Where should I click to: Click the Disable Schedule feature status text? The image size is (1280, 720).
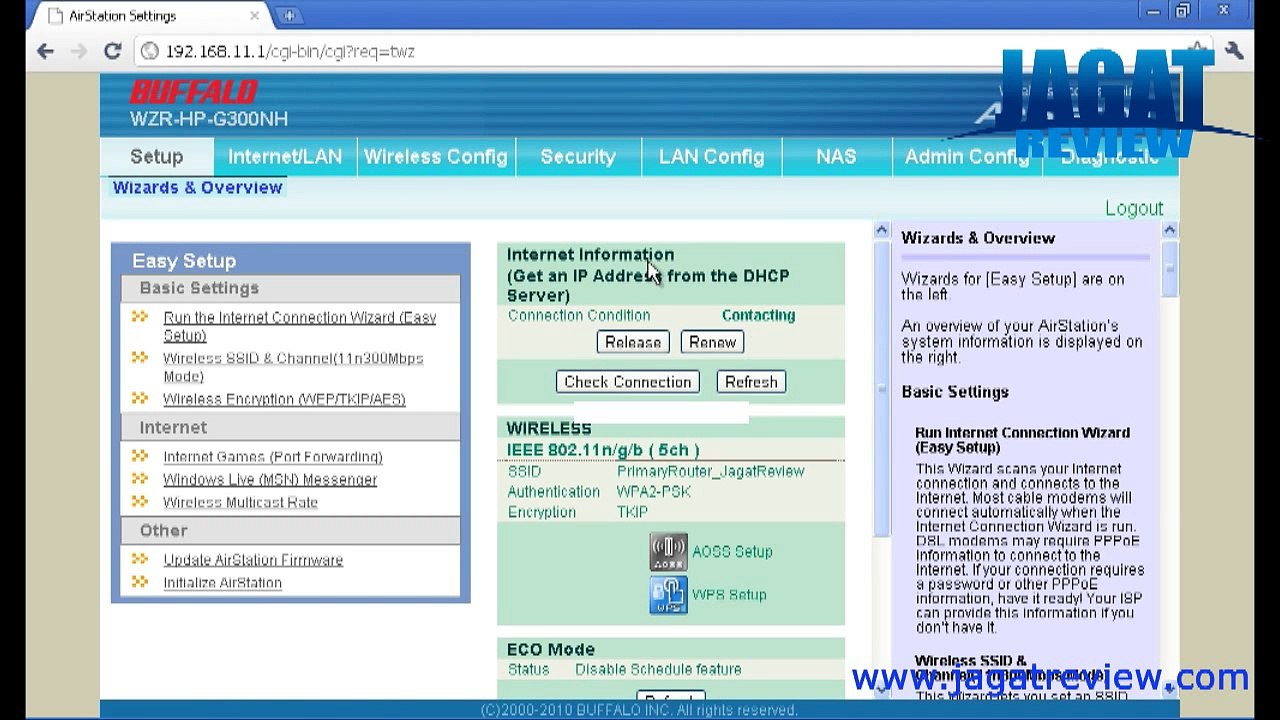click(x=658, y=669)
